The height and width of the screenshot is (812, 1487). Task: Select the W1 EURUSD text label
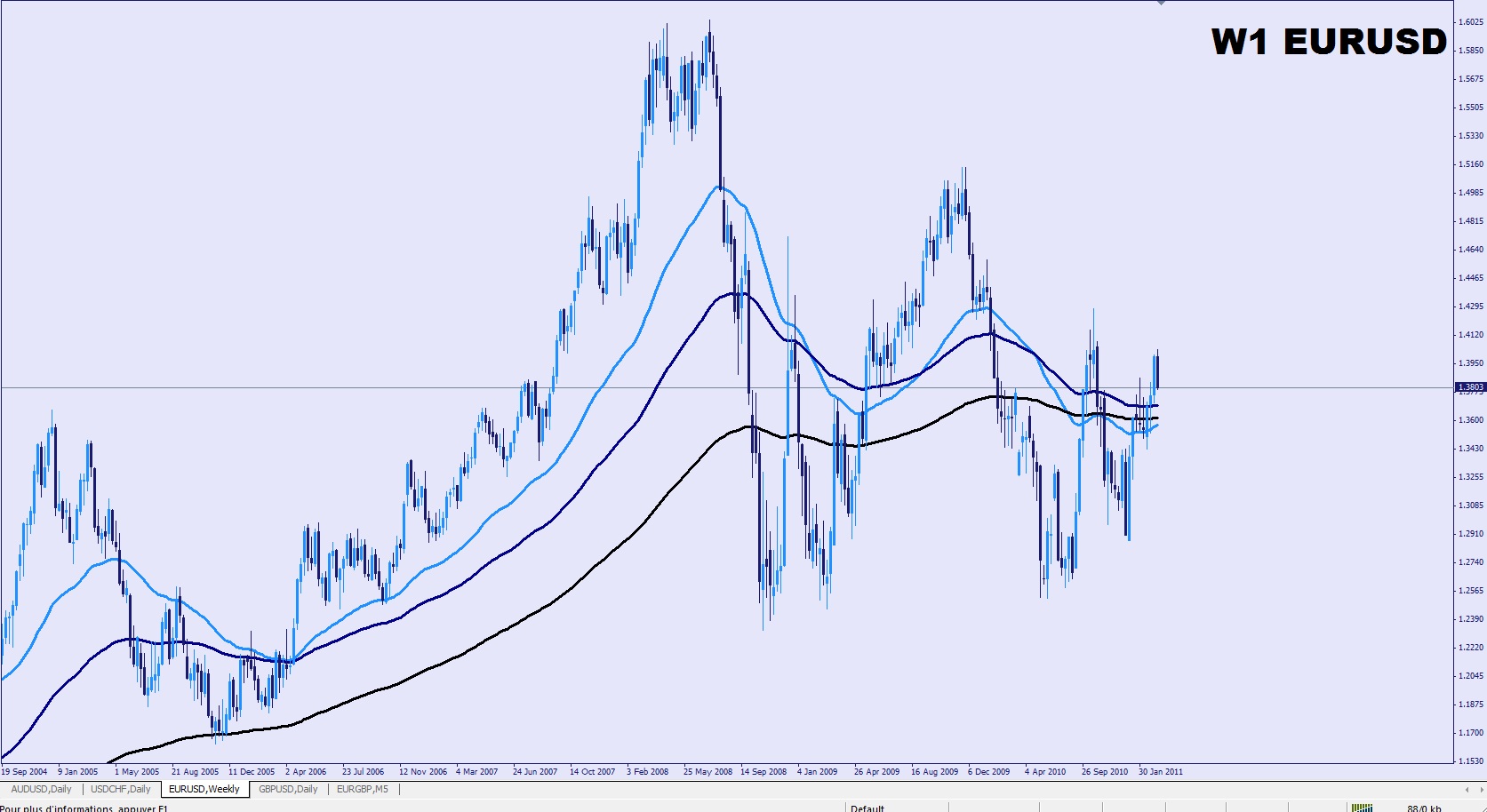(1329, 42)
